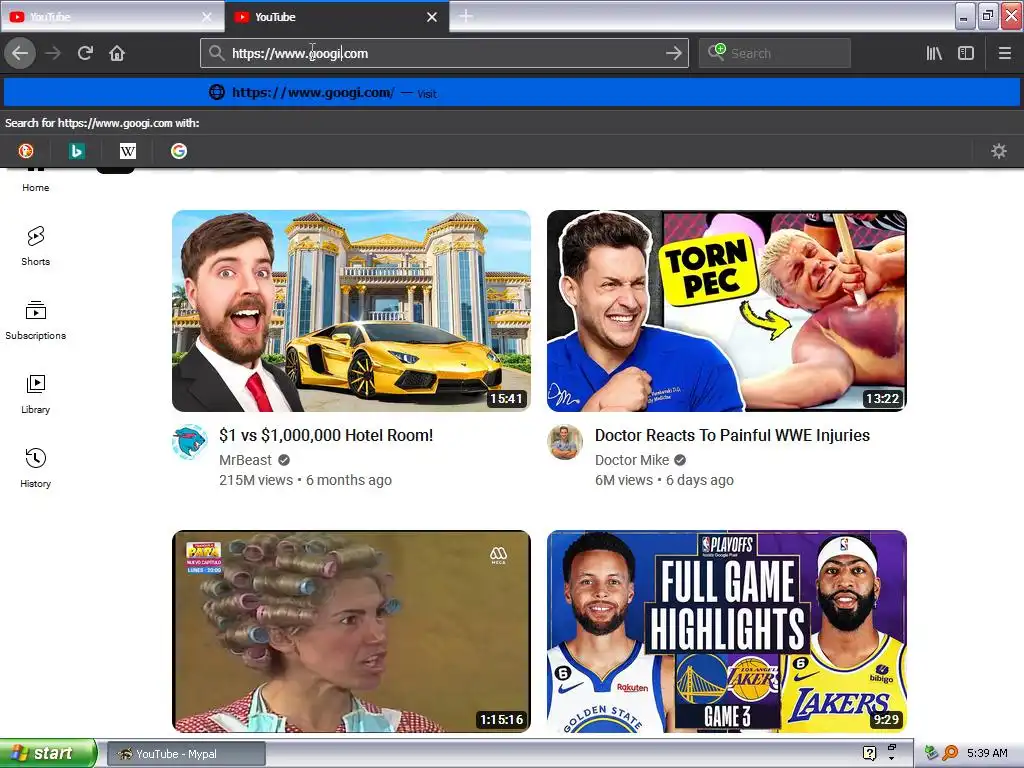Open the Doctor Mike channel name link
Screen dimensions: 1024x768
[632, 460]
